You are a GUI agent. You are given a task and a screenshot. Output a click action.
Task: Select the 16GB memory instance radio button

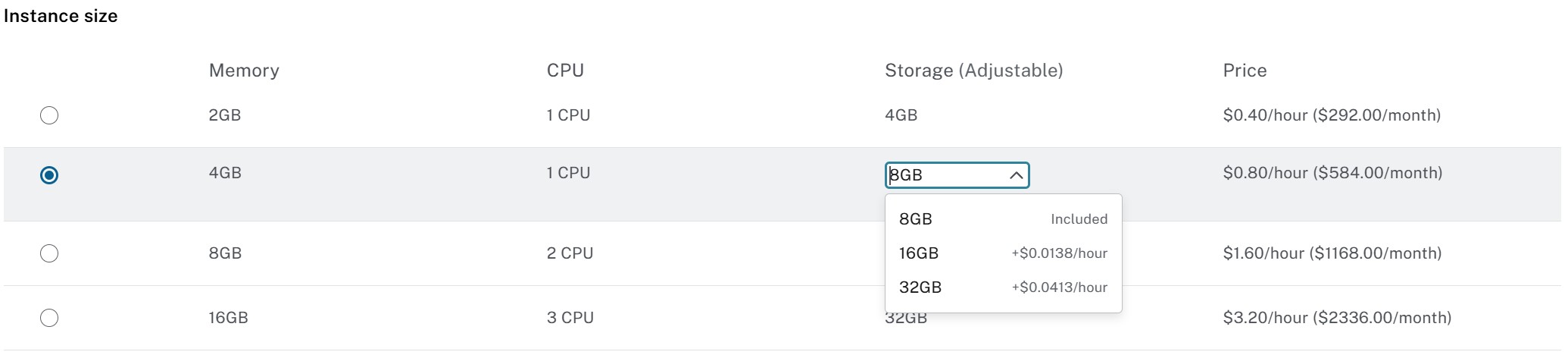(49, 318)
